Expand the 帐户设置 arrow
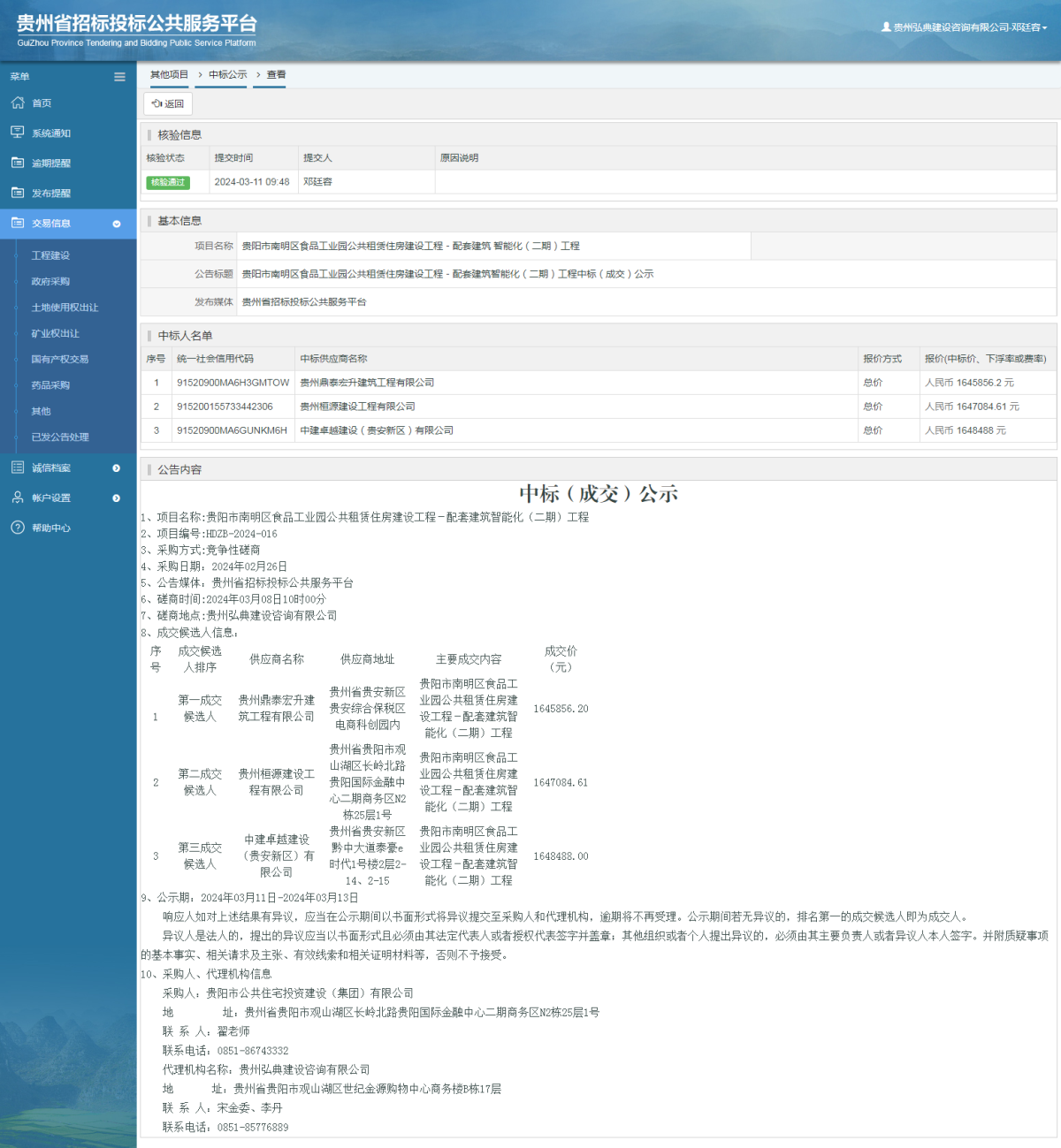The image size is (1061, 1148). (x=117, y=498)
